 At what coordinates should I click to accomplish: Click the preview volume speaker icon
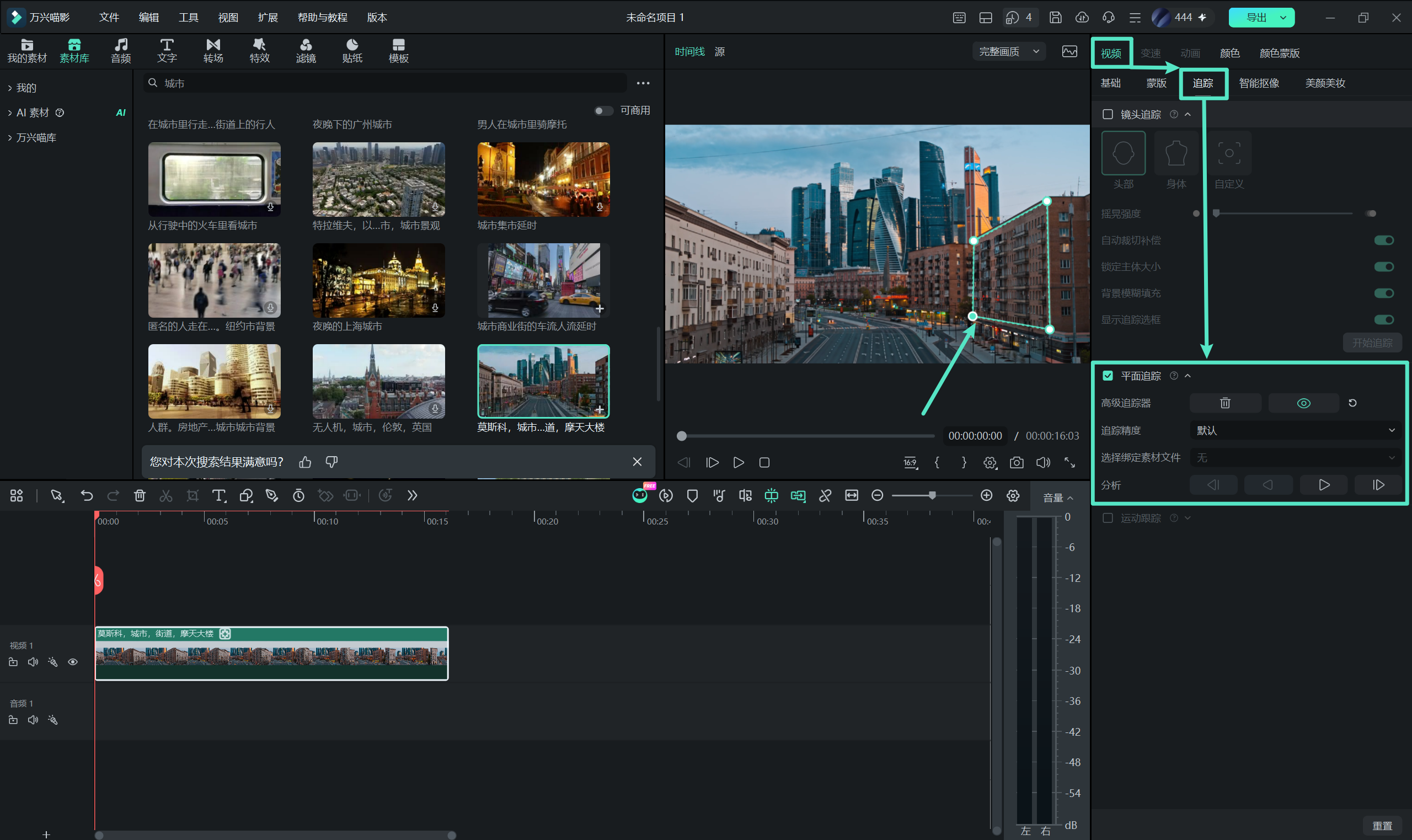click(1043, 462)
